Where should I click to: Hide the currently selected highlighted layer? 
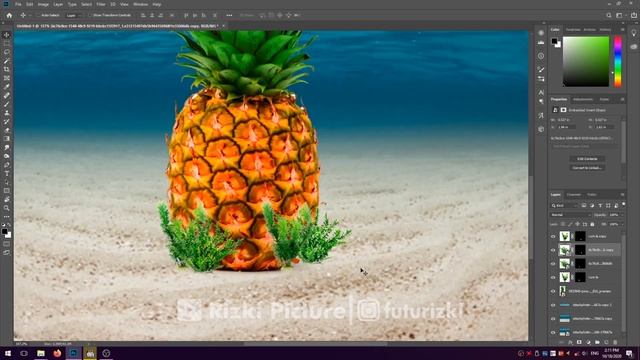pyautogui.click(x=553, y=250)
